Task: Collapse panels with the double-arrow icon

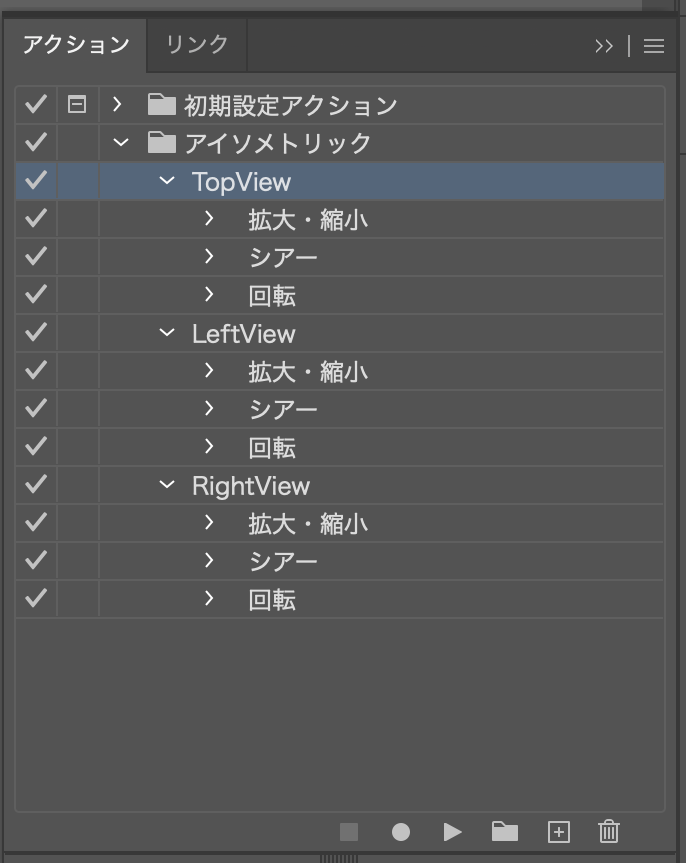Action: click(603, 46)
